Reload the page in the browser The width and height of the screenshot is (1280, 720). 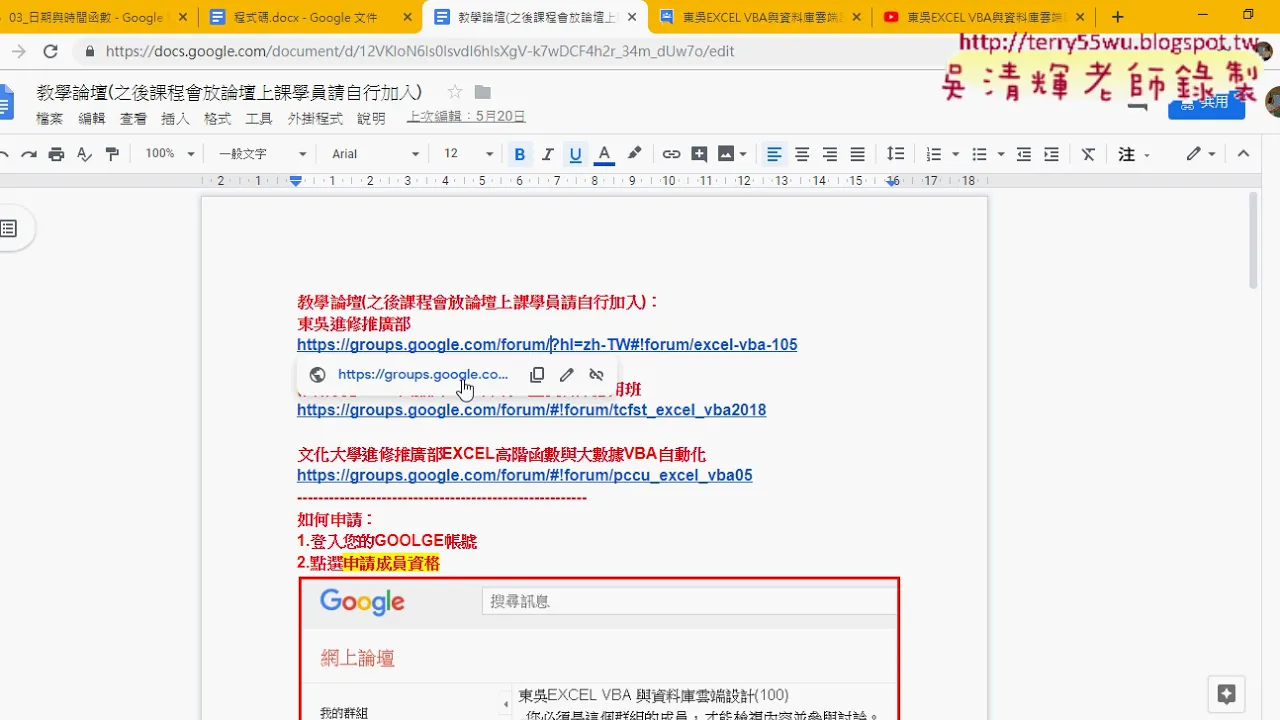point(51,52)
